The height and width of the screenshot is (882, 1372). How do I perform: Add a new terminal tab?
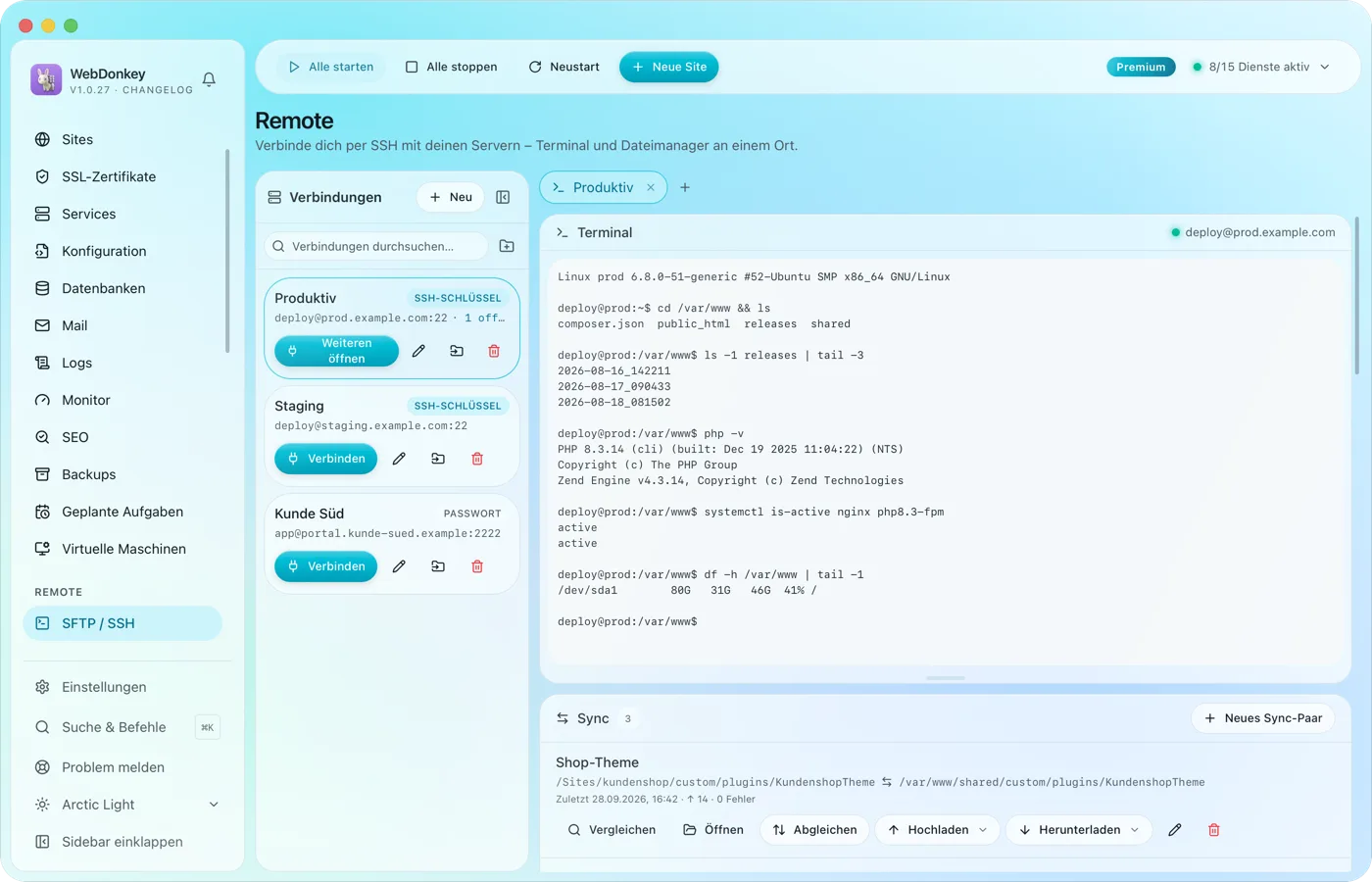[x=685, y=187]
